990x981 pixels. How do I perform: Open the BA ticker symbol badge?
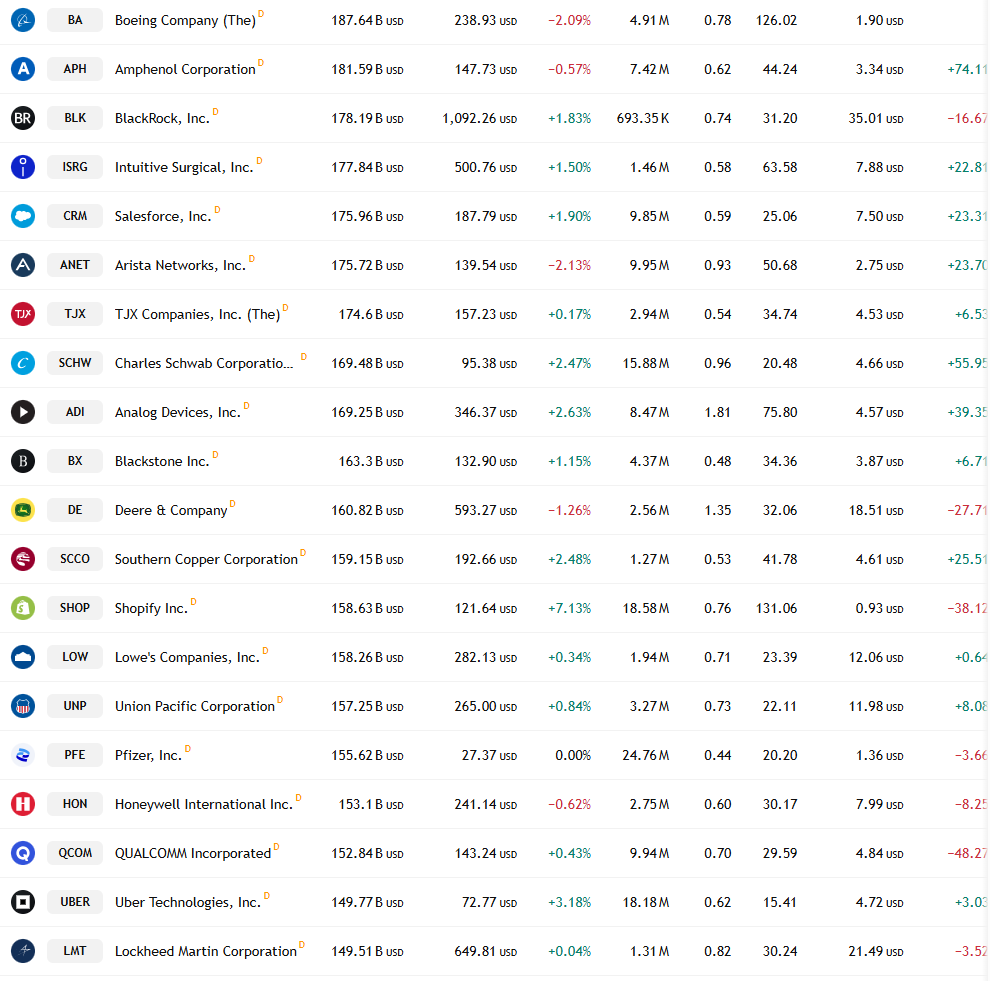pos(75,20)
